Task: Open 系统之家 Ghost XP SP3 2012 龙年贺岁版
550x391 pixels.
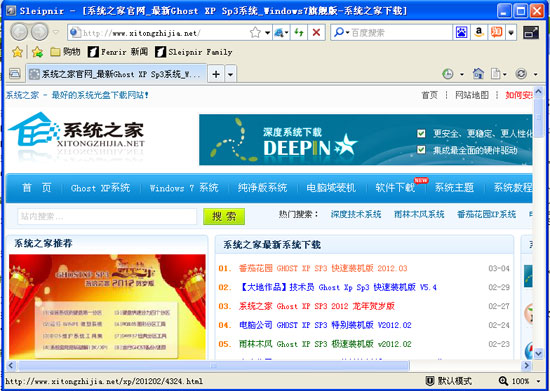Action: click(317, 306)
